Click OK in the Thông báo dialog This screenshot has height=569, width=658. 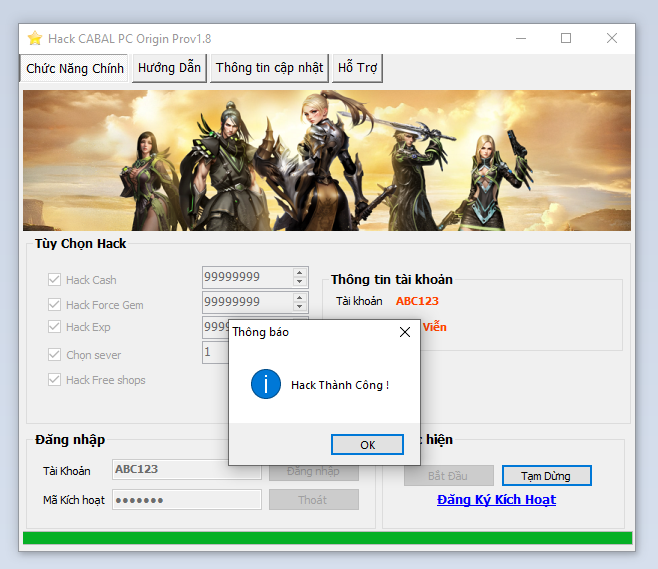[367, 444]
